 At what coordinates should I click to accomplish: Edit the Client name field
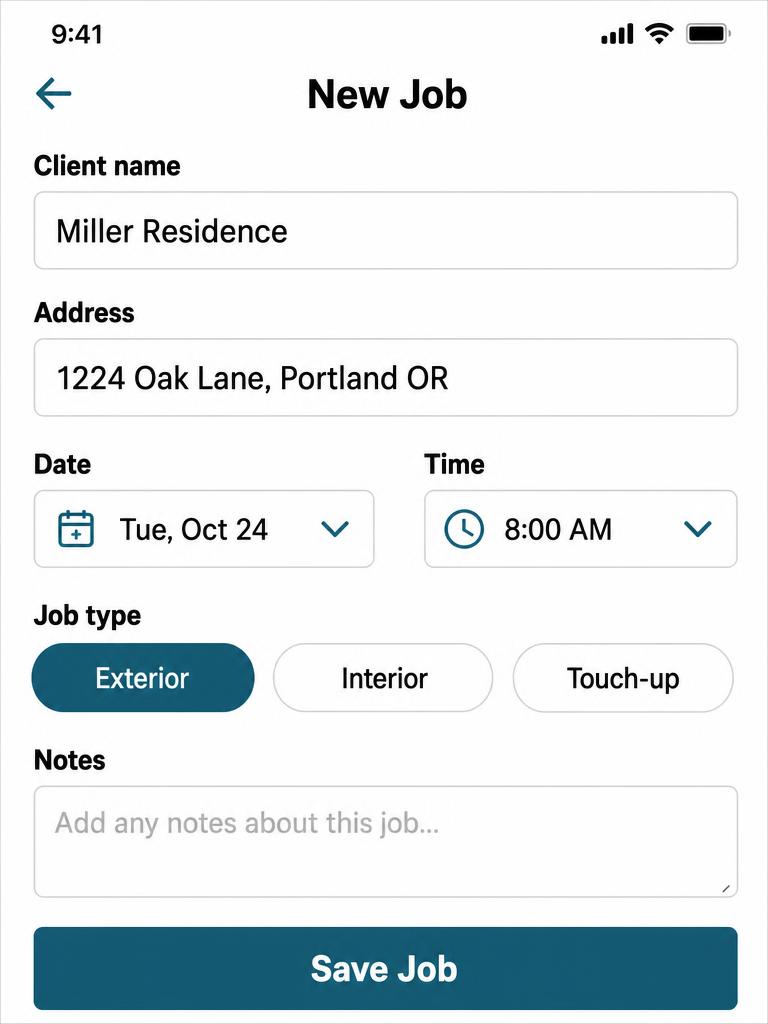[x=385, y=231]
